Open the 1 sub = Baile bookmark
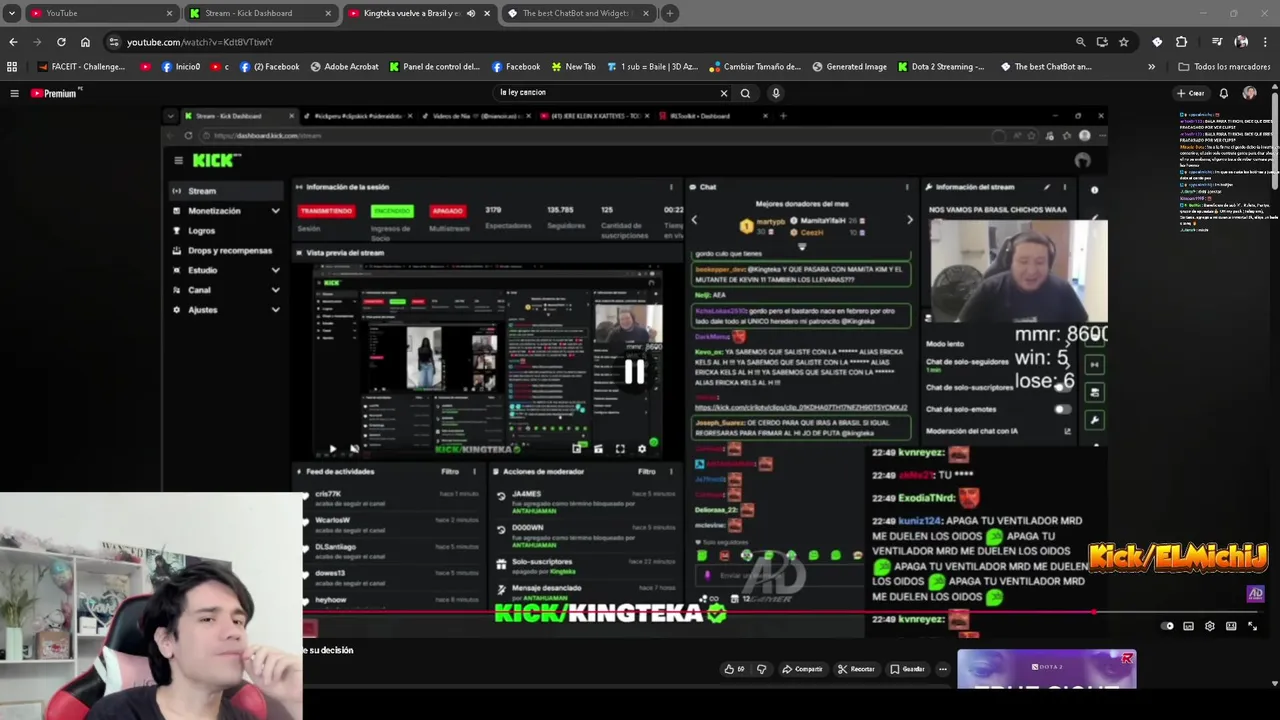Image resolution: width=1280 pixels, height=720 pixels. click(x=651, y=67)
